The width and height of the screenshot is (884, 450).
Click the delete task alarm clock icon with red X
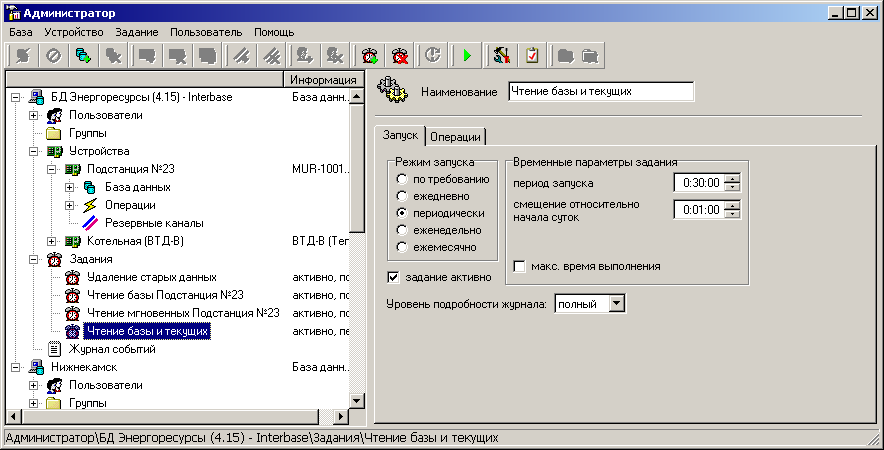pyautogui.click(x=400, y=56)
